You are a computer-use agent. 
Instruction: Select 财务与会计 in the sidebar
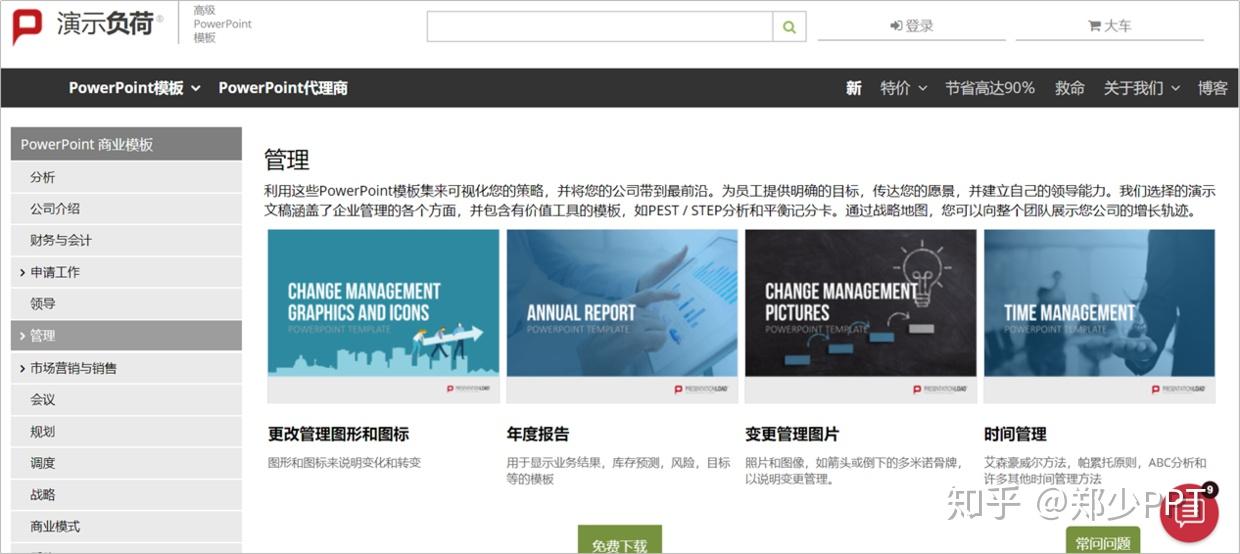126,240
